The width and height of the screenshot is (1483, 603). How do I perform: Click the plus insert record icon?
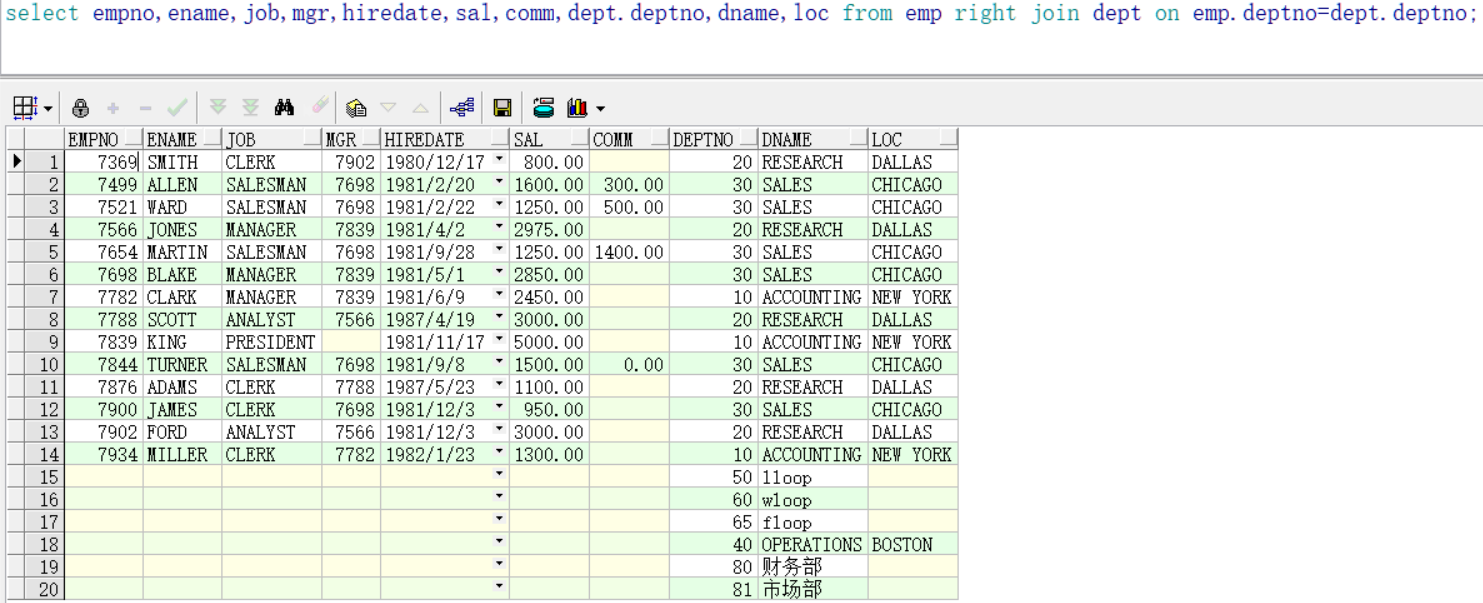coord(113,107)
